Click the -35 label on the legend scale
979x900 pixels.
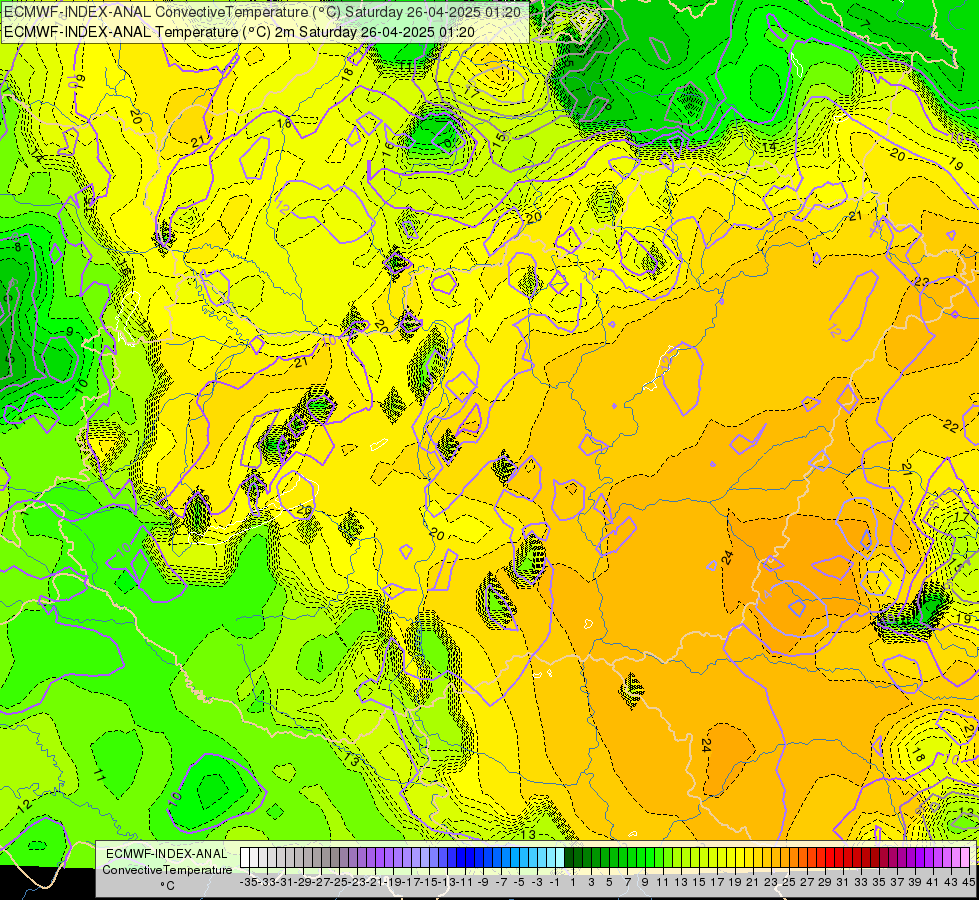(249, 882)
